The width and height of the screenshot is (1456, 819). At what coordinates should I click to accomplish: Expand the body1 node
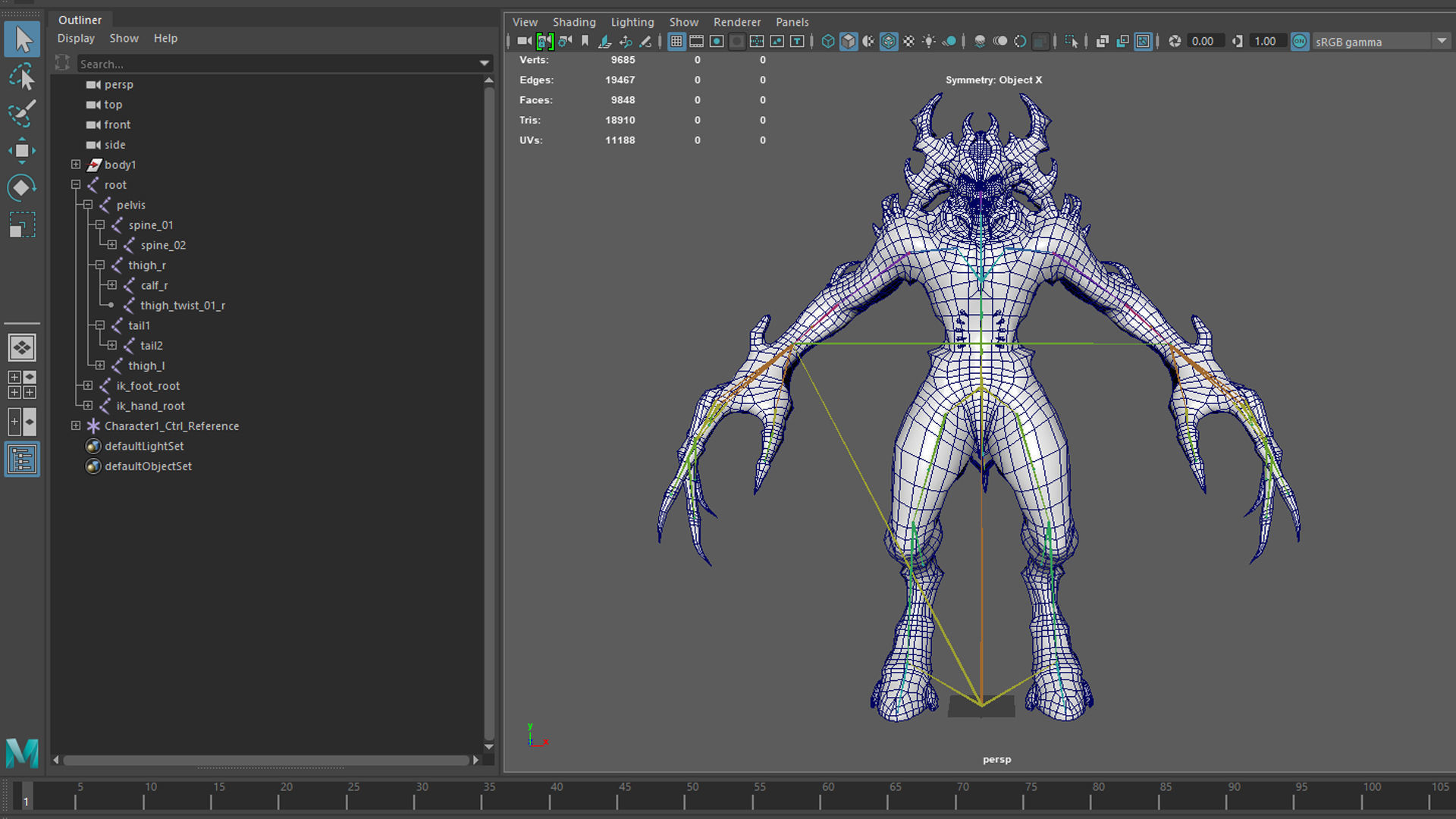[x=76, y=165]
